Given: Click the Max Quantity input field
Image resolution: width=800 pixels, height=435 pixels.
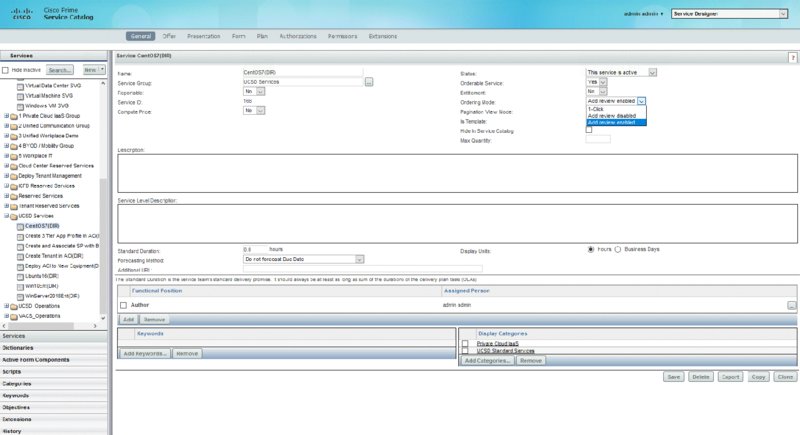Looking at the screenshot, I should pos(597,139).
